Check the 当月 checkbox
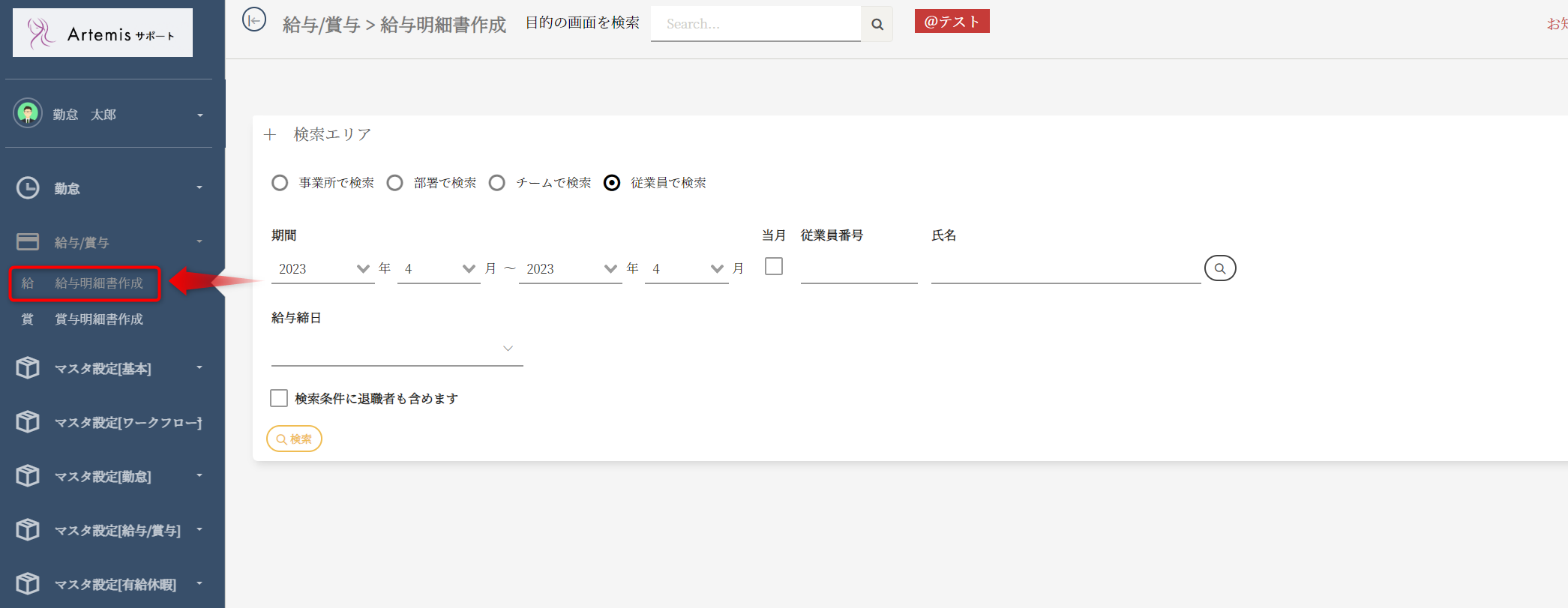 coord(773,267)
